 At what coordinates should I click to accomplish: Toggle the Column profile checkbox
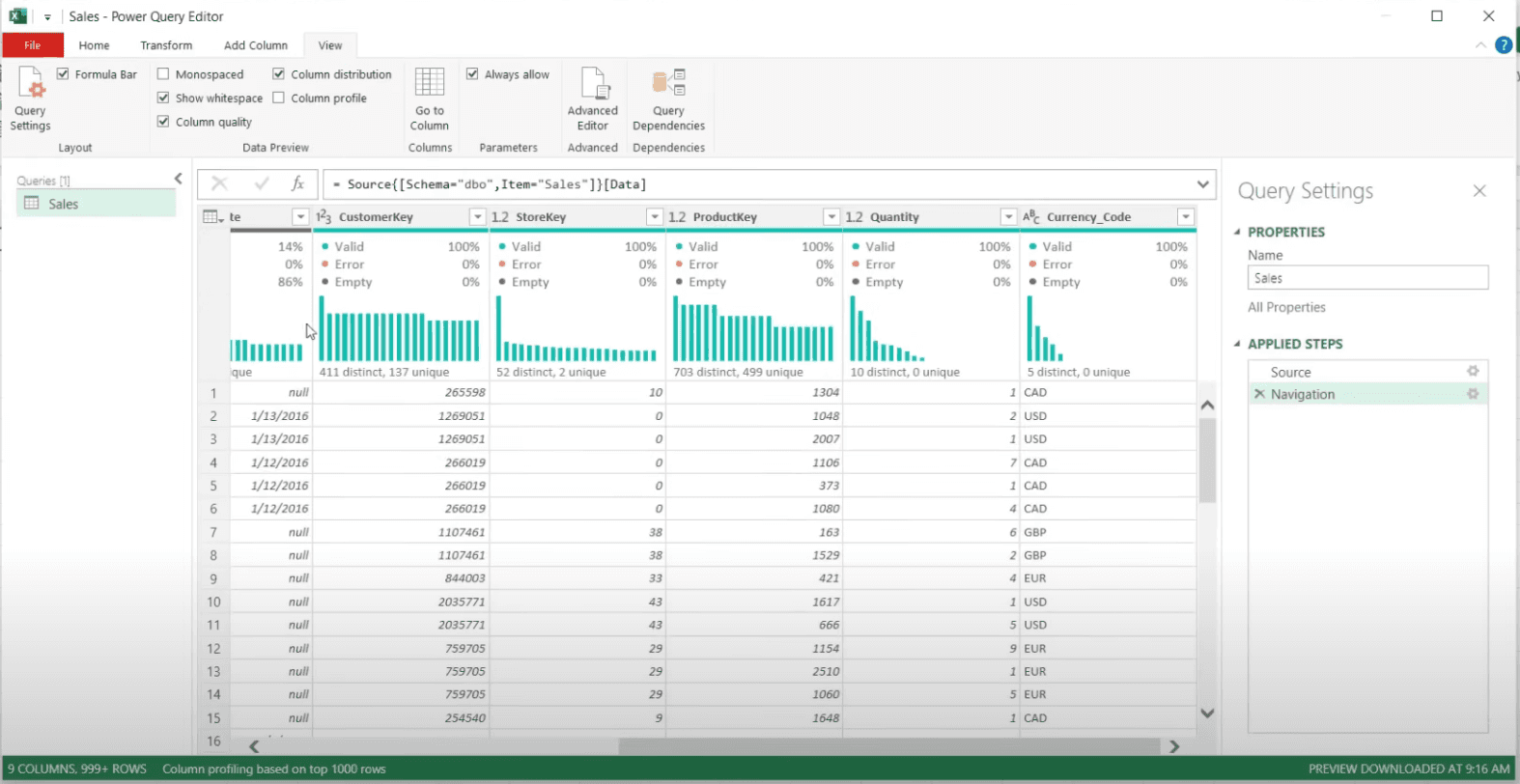pyautogui.click(x=279, y=98)
